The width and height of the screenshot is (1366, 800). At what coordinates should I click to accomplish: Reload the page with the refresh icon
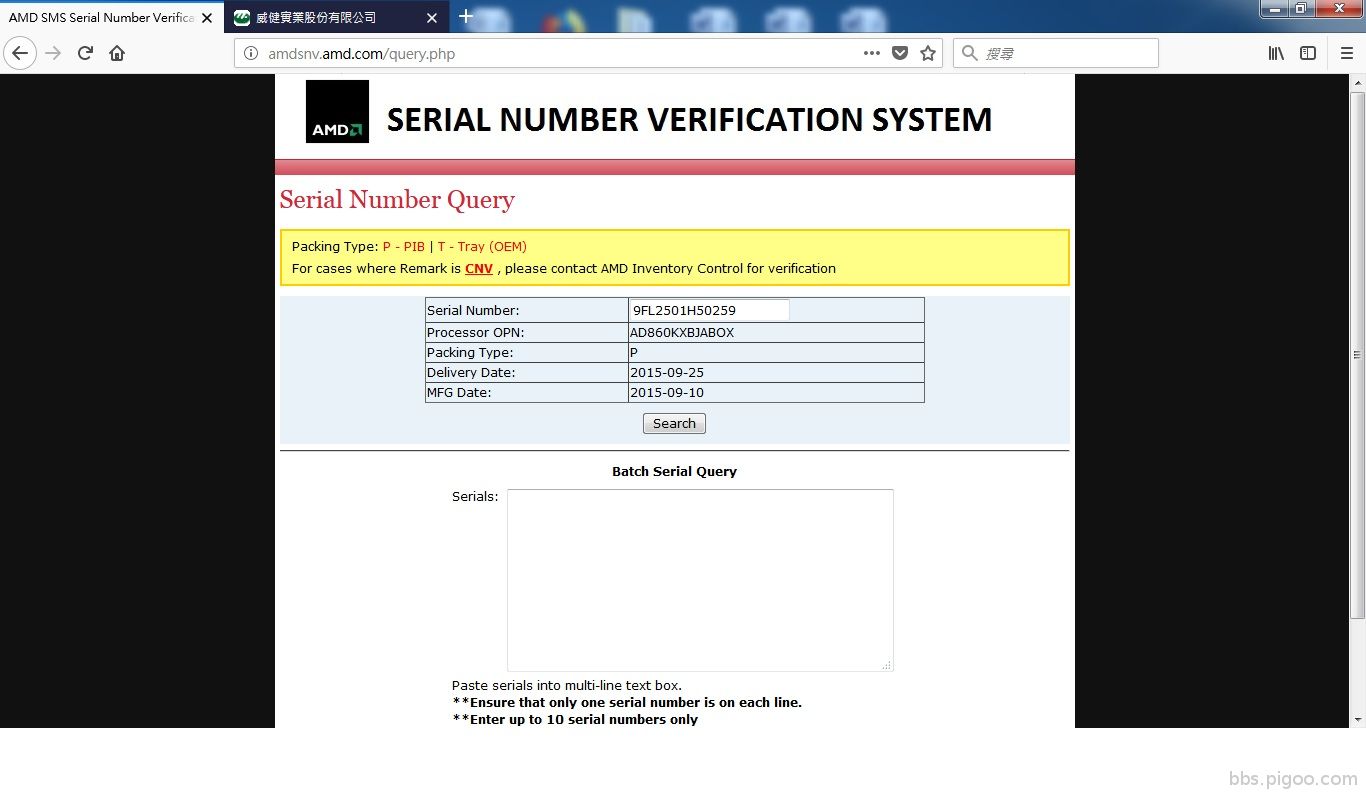(85, 53)
